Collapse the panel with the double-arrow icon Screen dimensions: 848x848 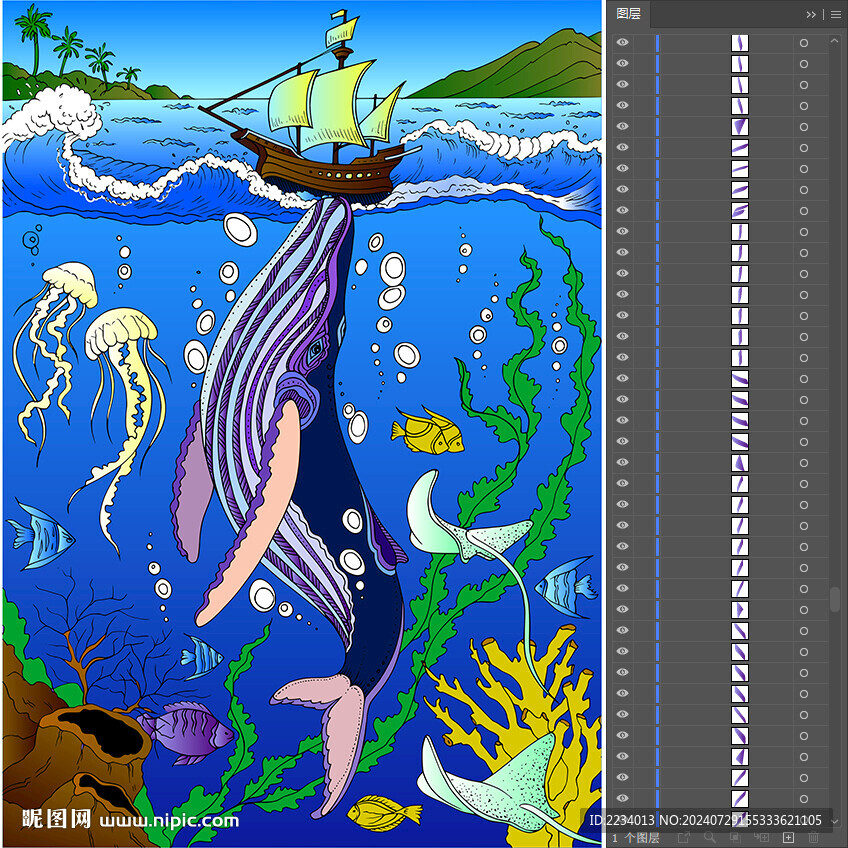click(811, 15)
